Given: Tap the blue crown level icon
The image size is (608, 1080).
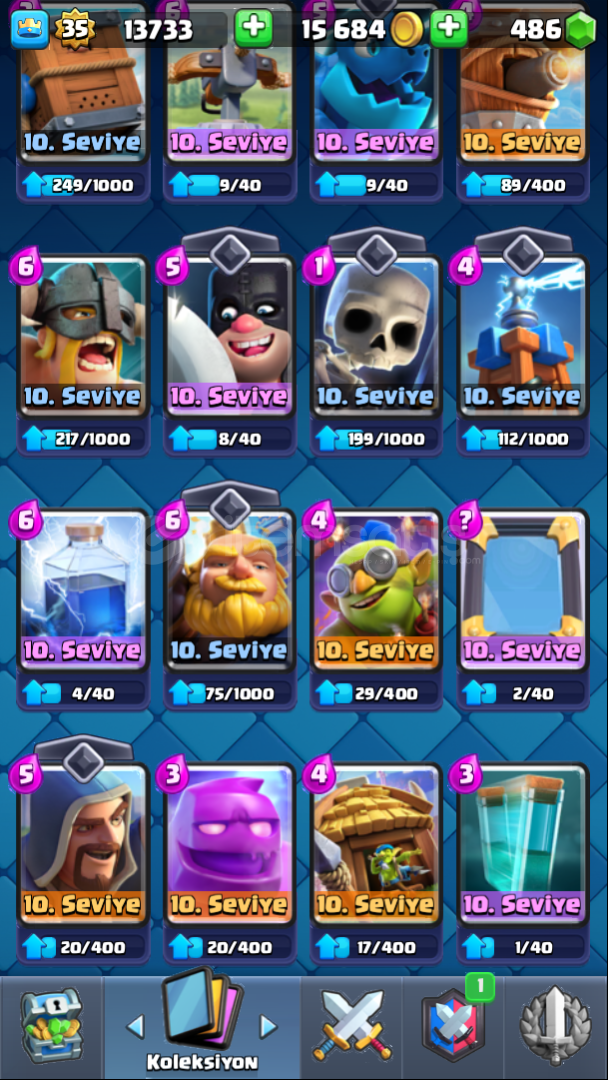Looking at the screenshot, I should (30, 30).
